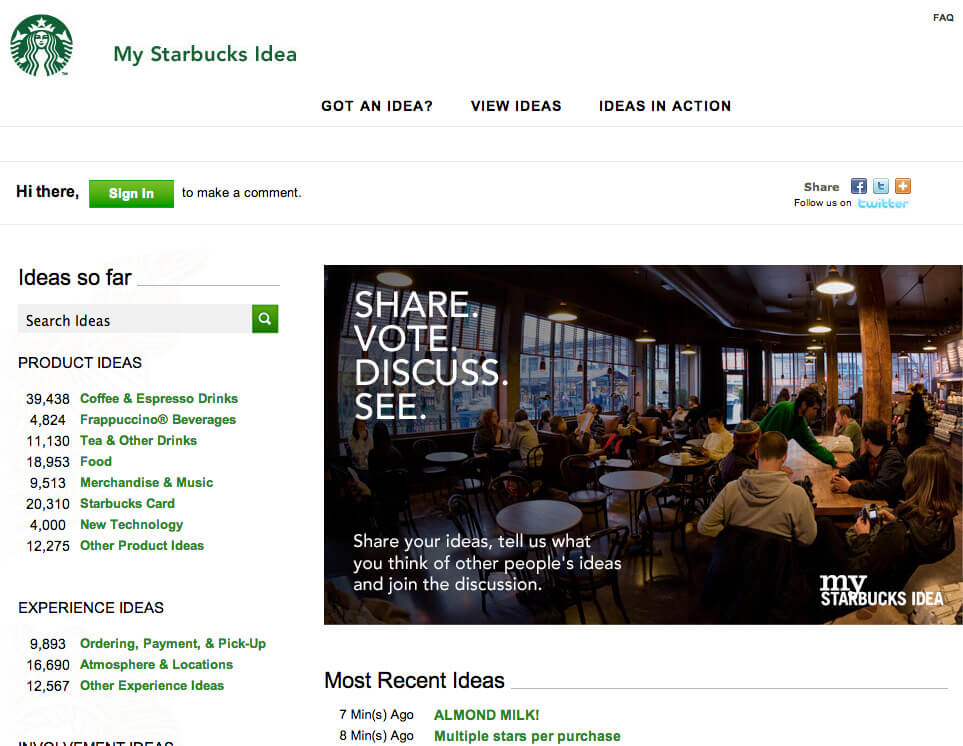Open Coffee & Espresso Drinks category
This screenshot has width=963, height=746.
pyautogui.click(x=159, y=398)
